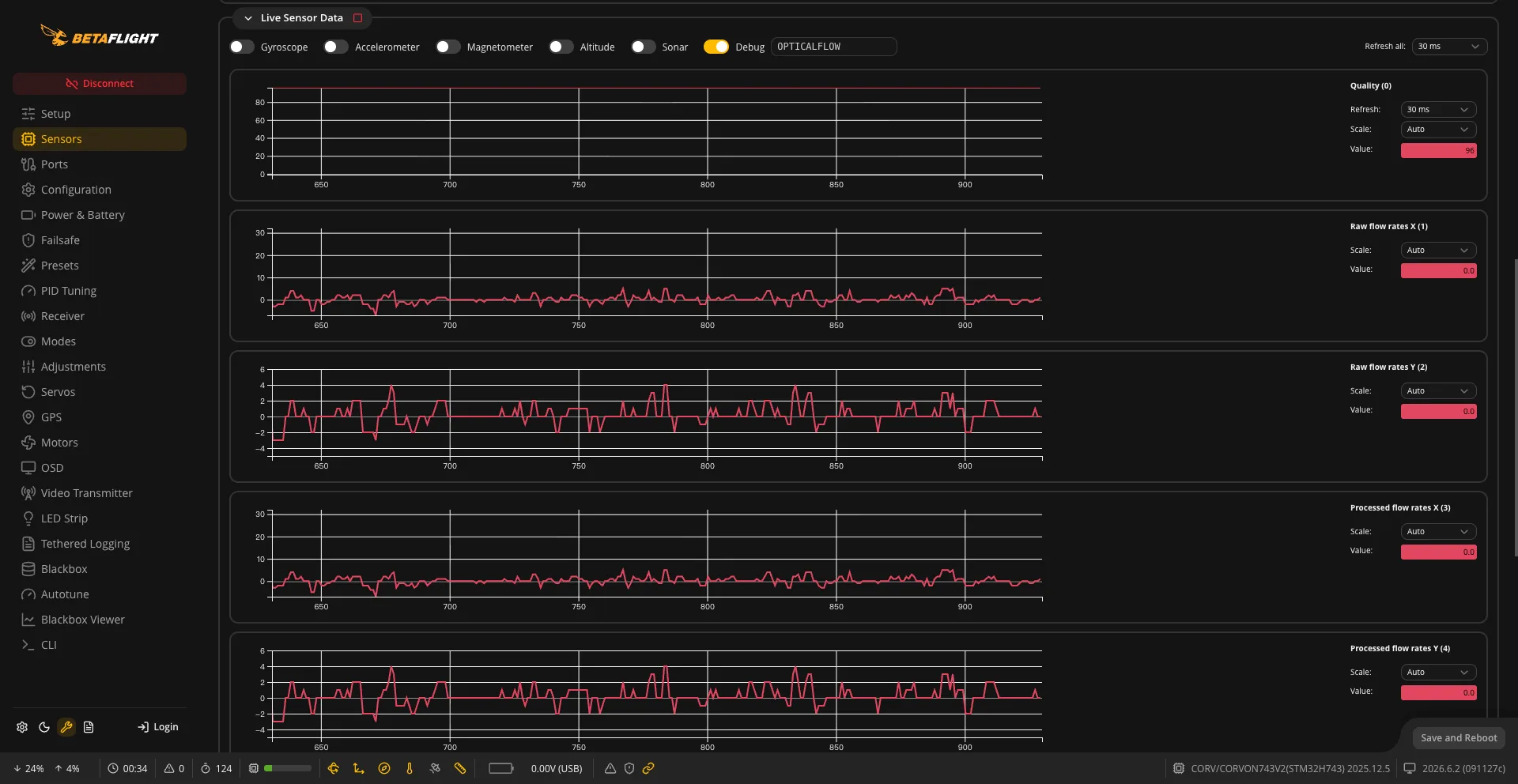The width and height of the screenshot is (1518, 784).
Task: Click the Login button
Action: pyautogui.click(x=158, y=727)
